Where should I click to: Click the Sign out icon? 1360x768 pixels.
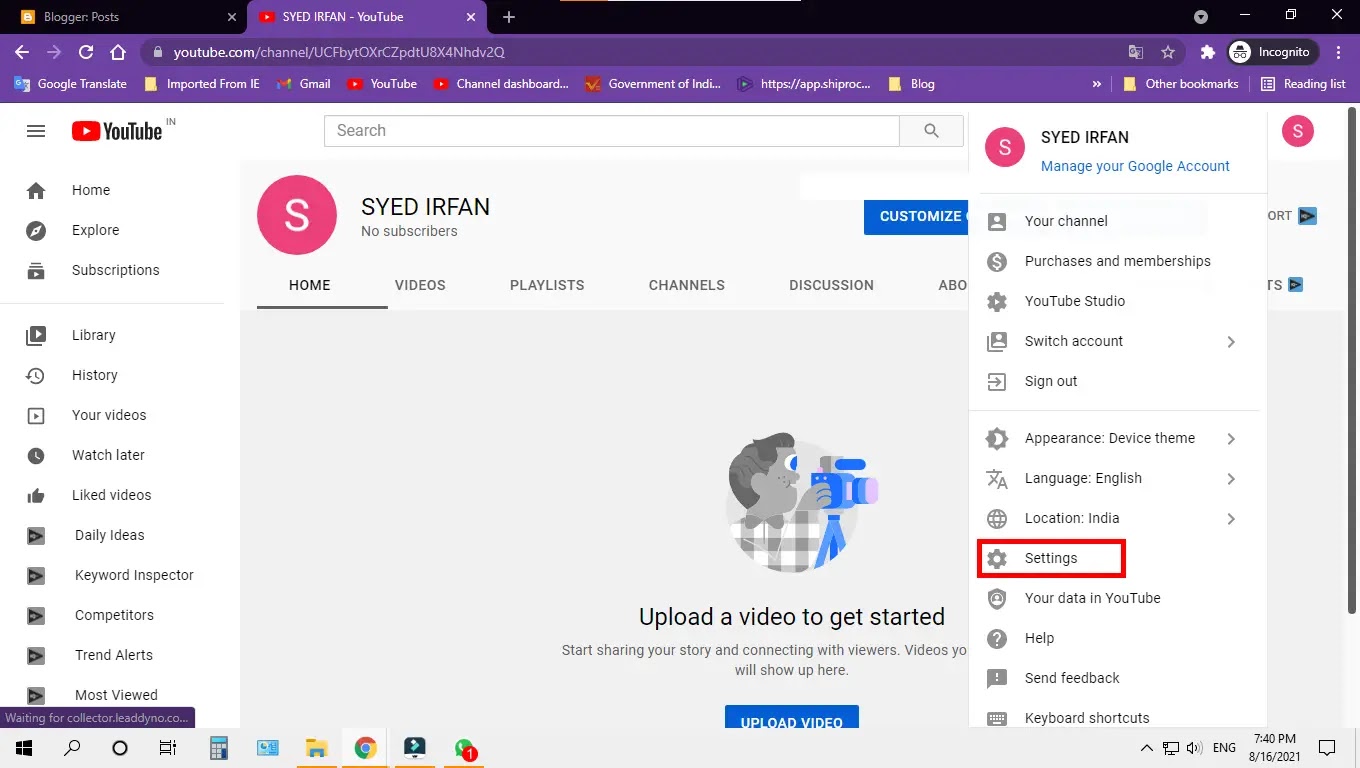click(x=997, y=382)
